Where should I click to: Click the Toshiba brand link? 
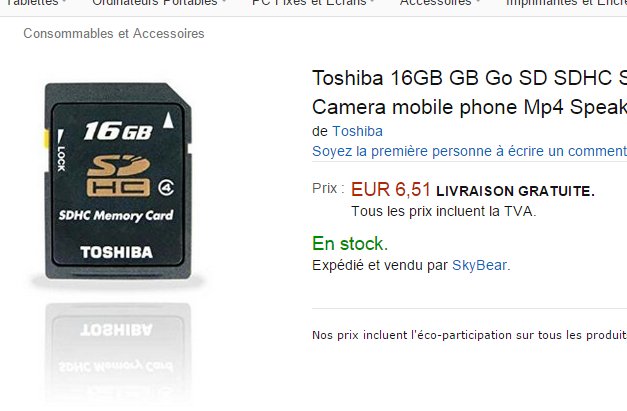click(x=357, y=131)
